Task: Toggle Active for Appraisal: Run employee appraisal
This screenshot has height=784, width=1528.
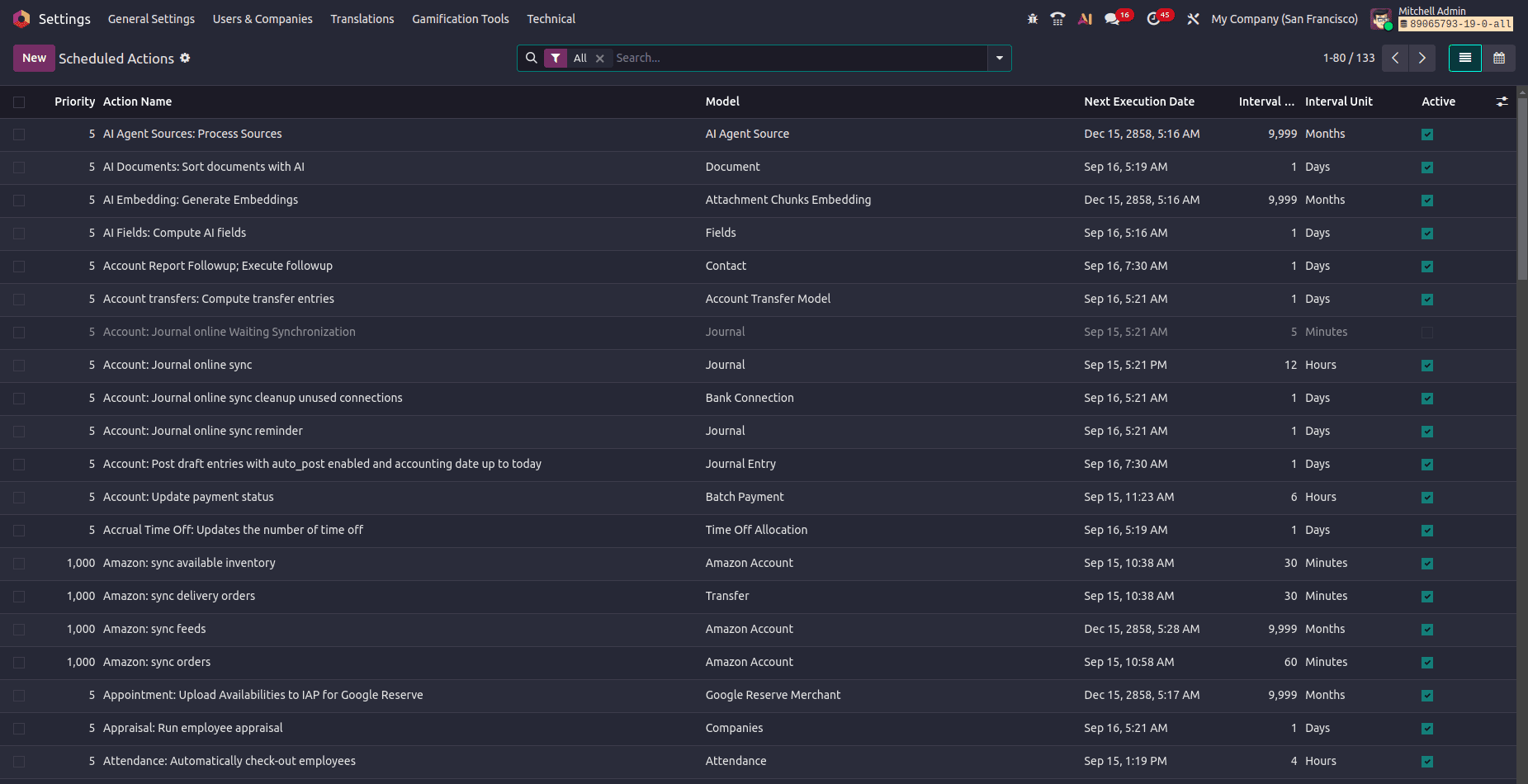Action: pos(1427,729)
